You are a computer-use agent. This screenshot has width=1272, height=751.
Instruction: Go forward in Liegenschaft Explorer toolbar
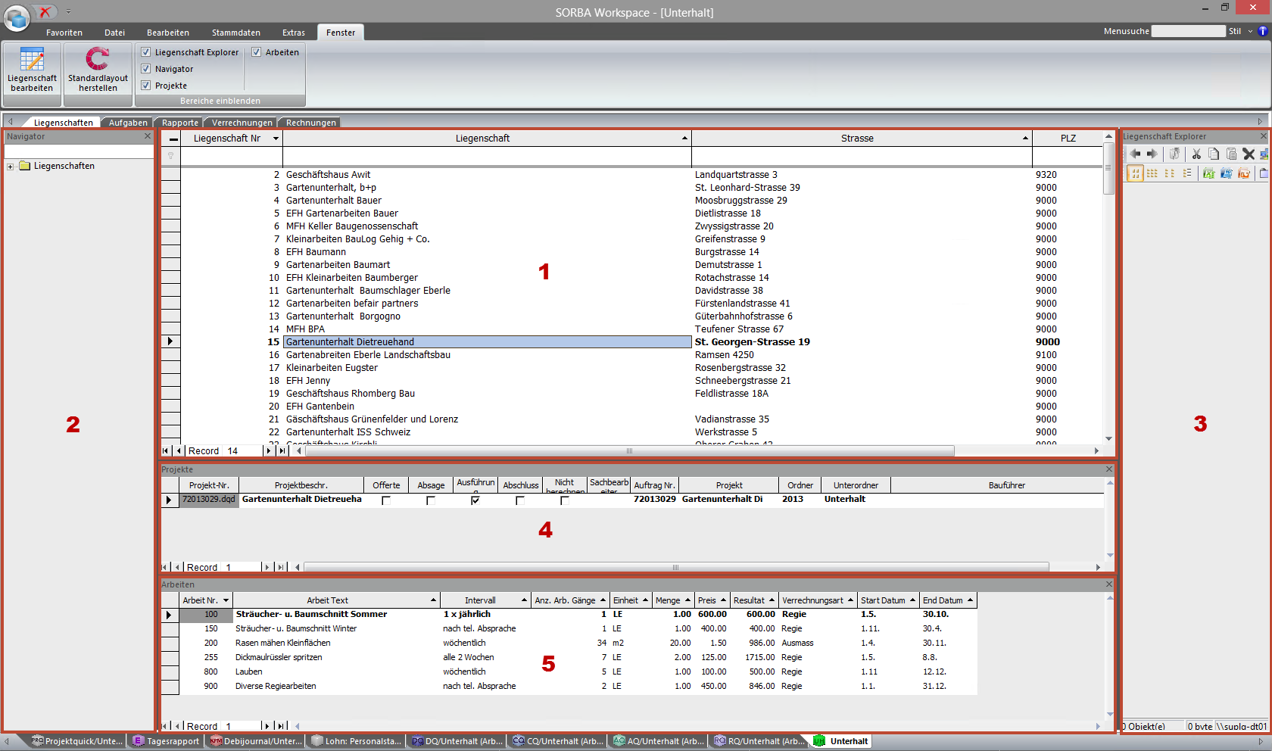click(x=1152, y=154)
